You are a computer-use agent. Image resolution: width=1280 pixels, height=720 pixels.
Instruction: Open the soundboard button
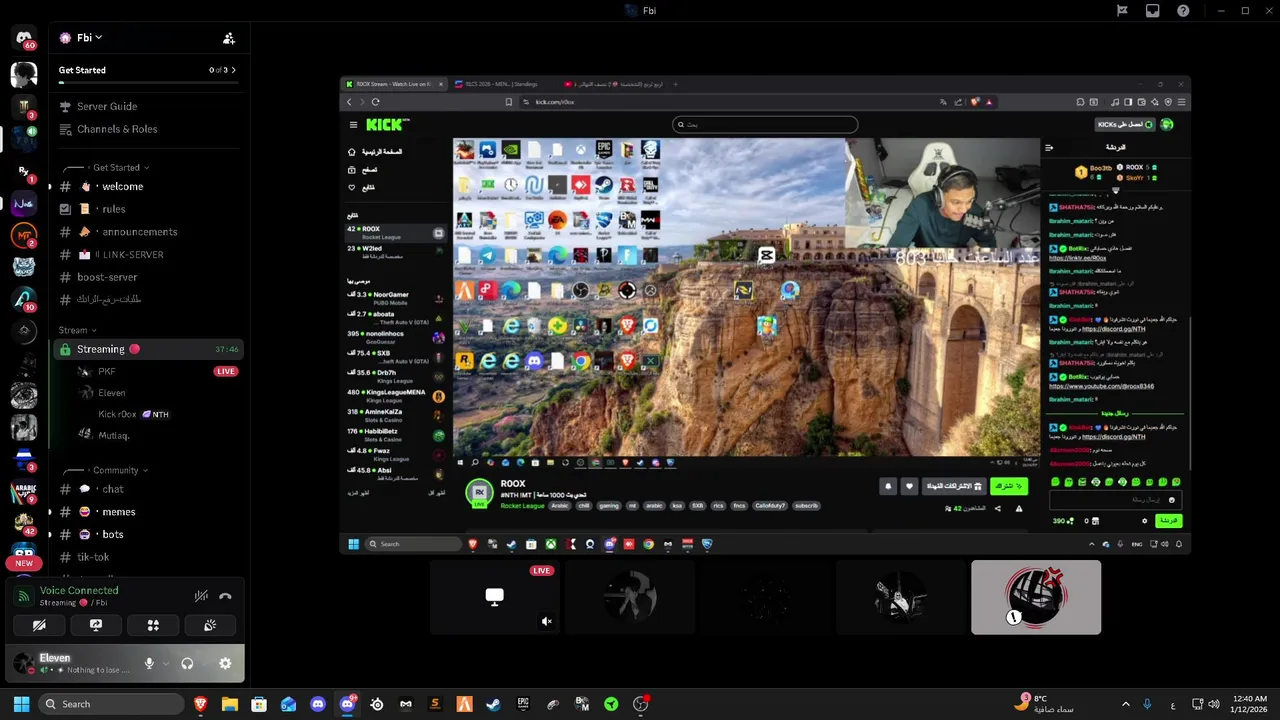[210, 625]
